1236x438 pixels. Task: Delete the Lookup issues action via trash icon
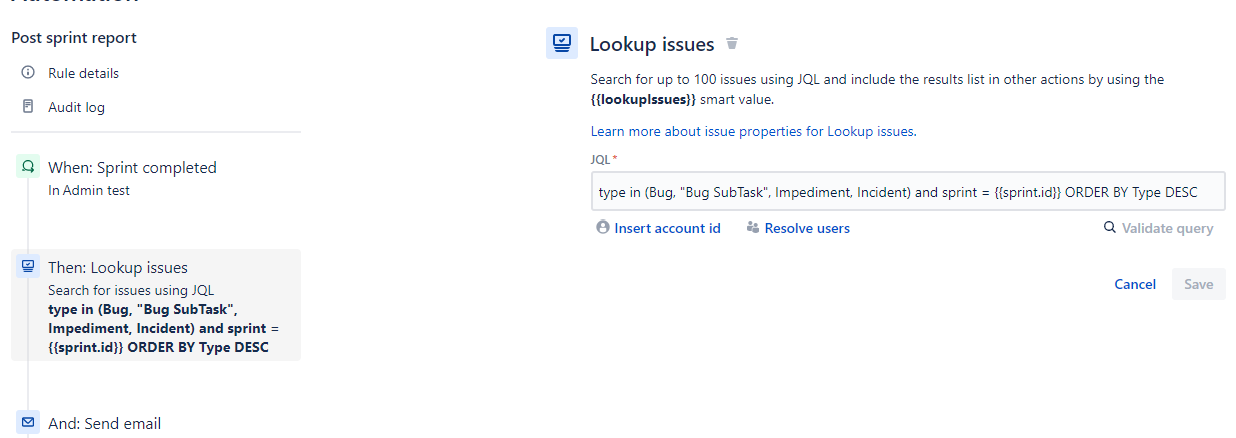[732, 44]
